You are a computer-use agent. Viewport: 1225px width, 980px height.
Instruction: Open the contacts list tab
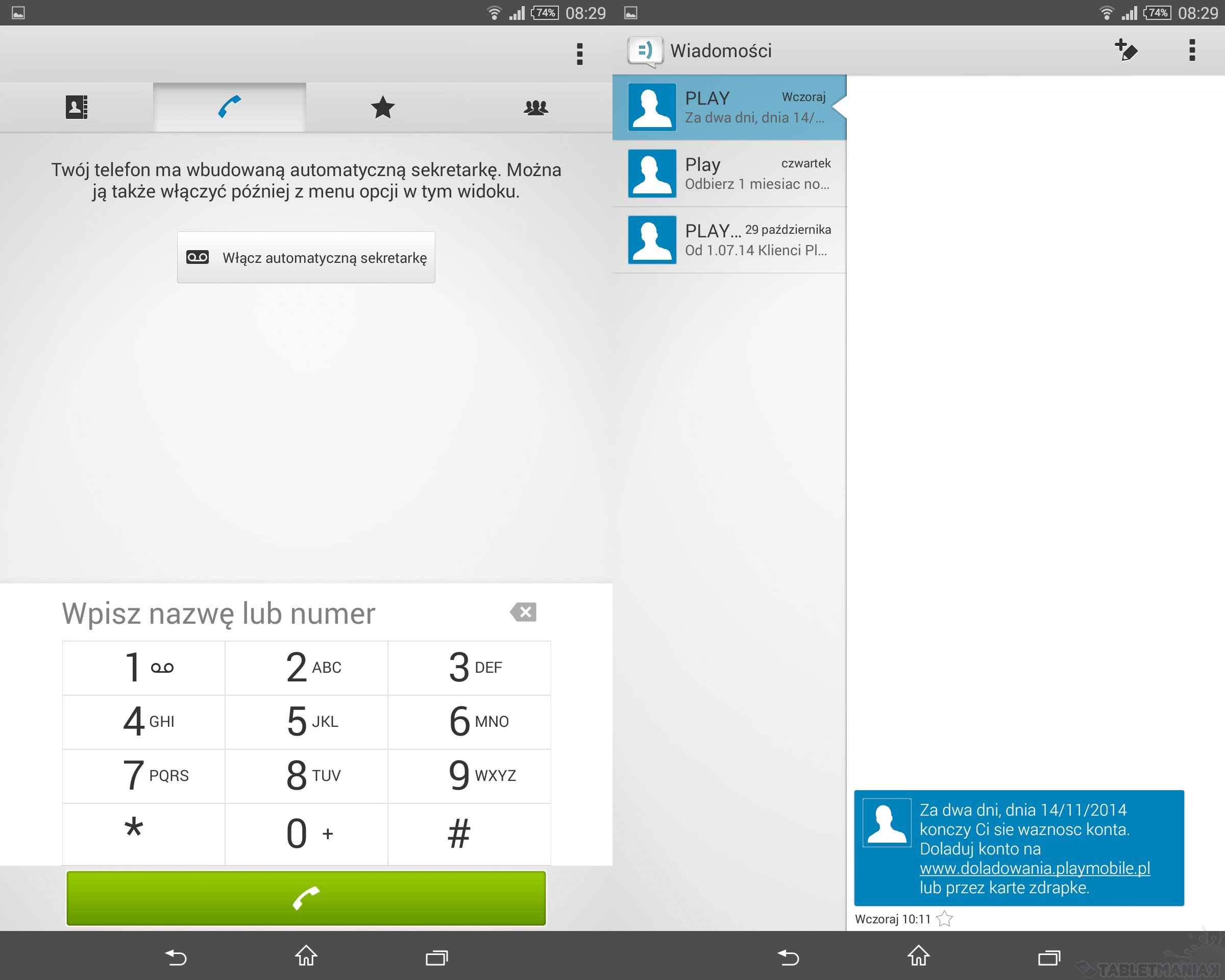(x=76, y=107)
